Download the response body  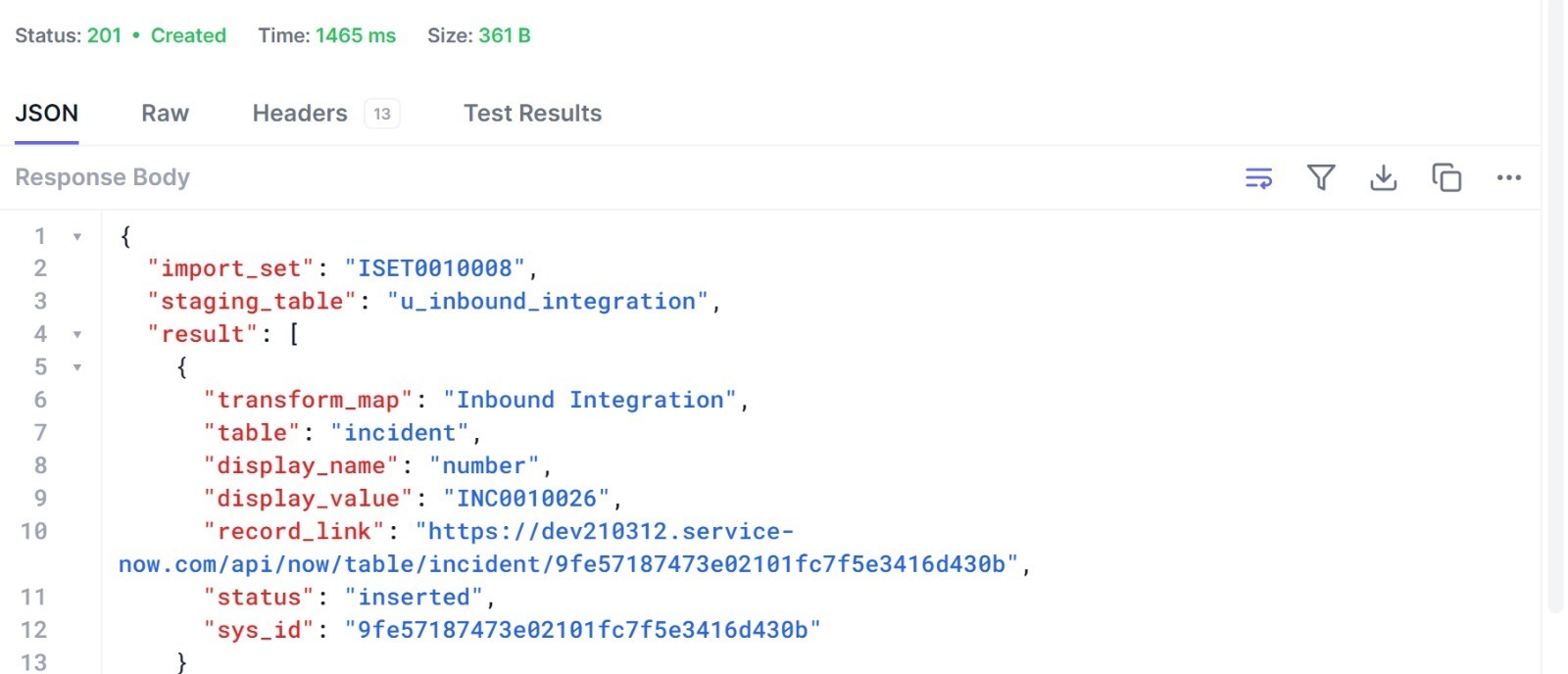click(x=1383, y=178)
